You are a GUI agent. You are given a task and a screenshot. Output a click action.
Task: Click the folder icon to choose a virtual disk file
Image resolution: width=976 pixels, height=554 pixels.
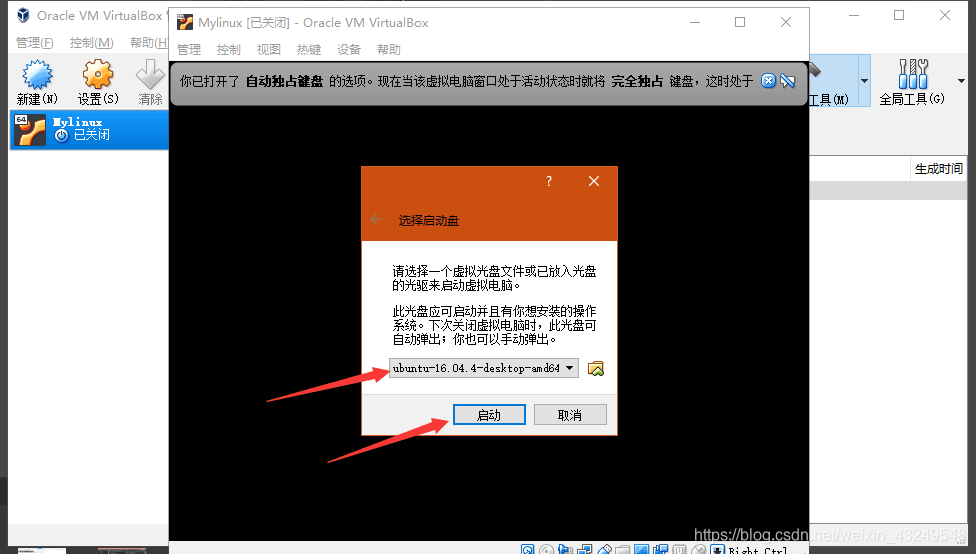pyautogui.click(x=596, y=369)
